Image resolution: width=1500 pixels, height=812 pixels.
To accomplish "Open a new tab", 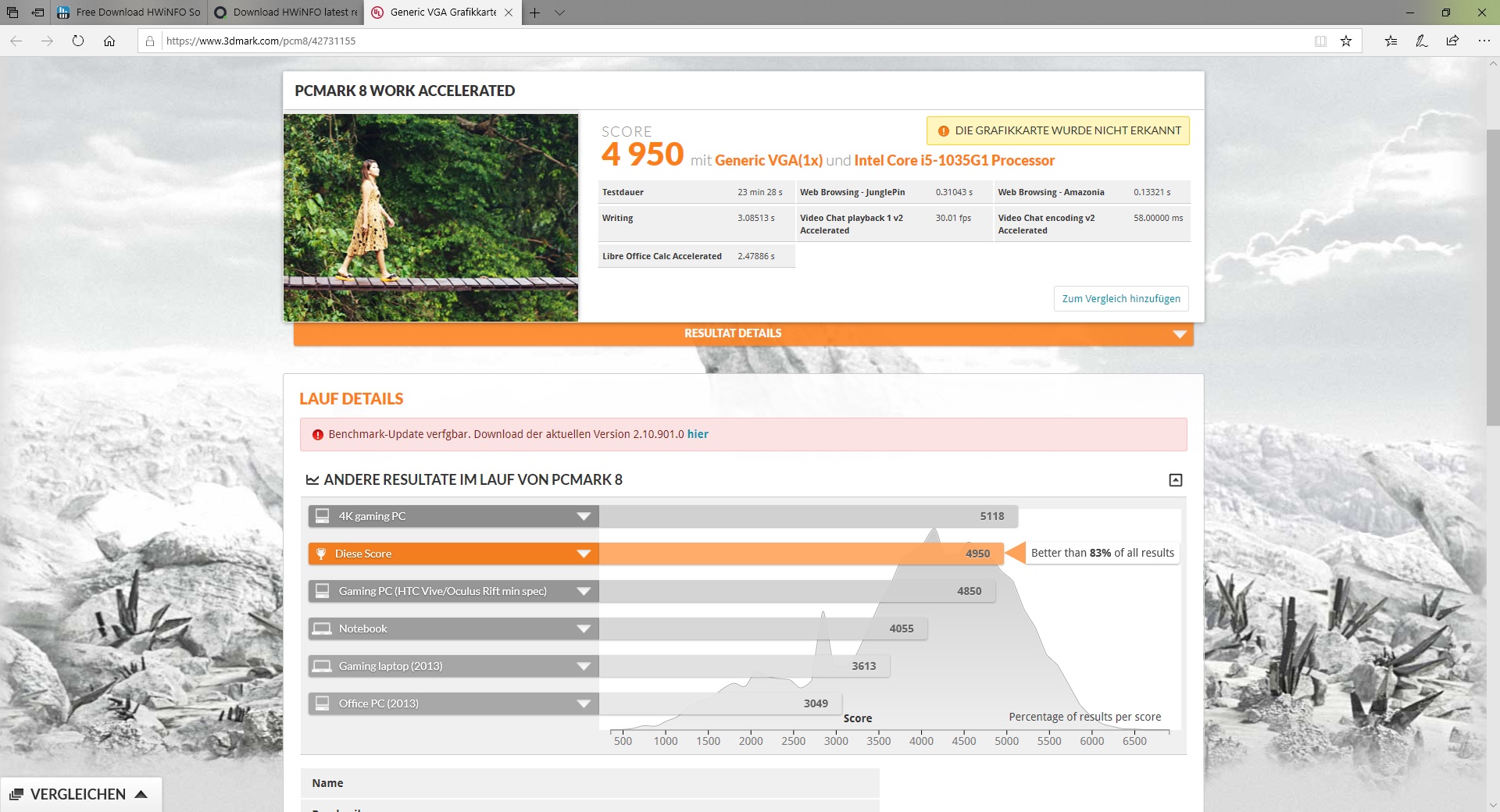I will coord(535,12).
